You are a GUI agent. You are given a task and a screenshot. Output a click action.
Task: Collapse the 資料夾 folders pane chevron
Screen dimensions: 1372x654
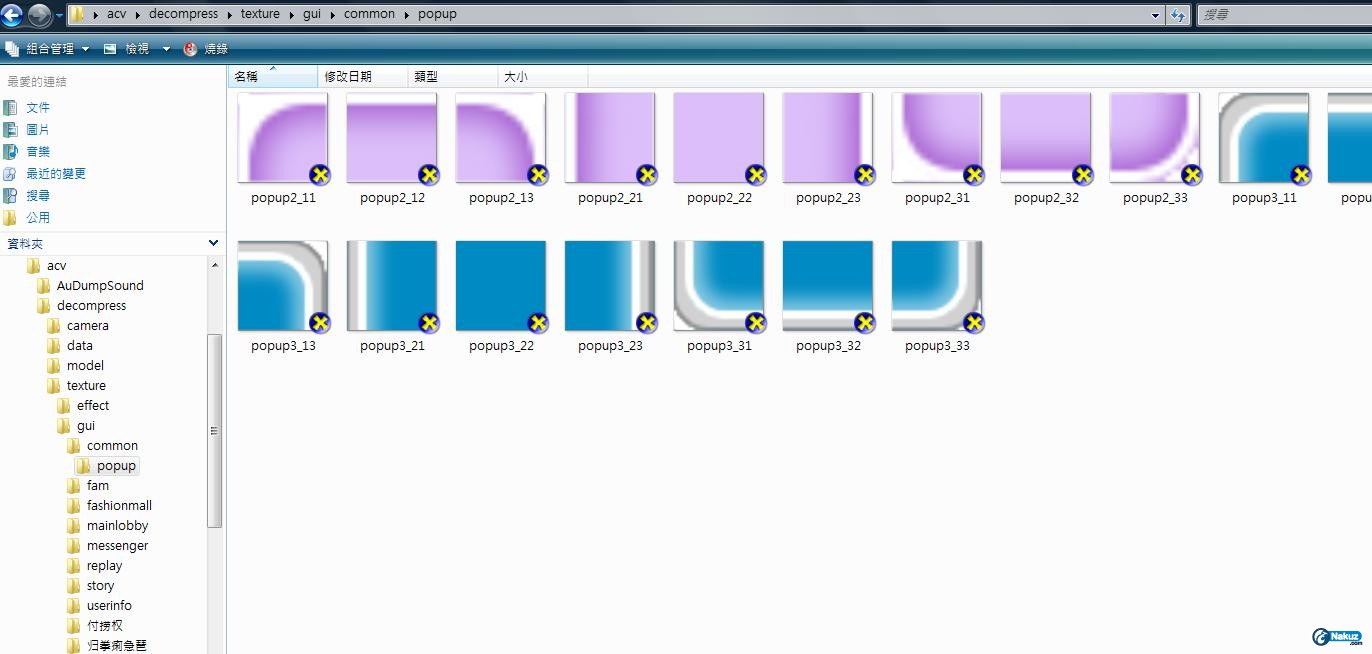point(213,243)
